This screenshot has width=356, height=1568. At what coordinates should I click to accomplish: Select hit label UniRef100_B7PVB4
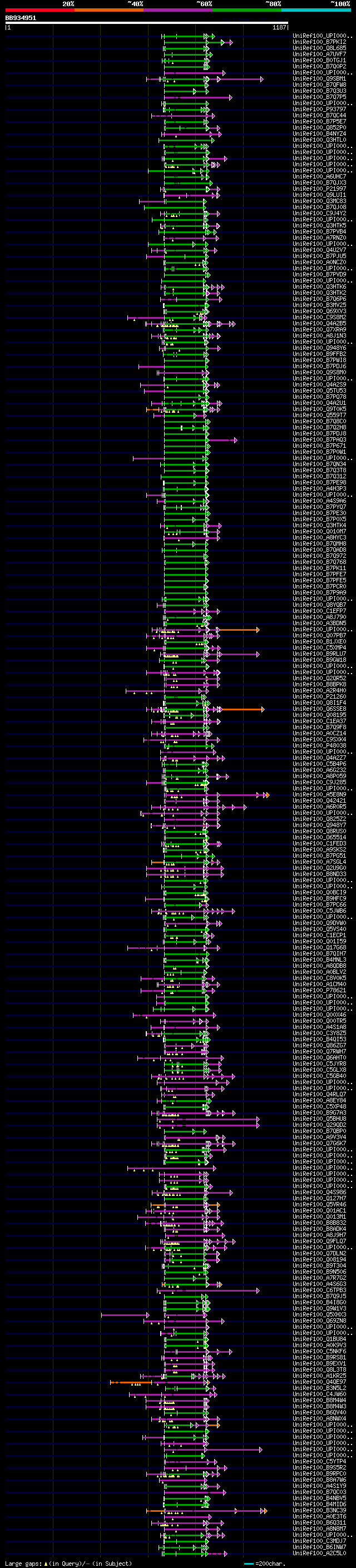click(319, 232)
